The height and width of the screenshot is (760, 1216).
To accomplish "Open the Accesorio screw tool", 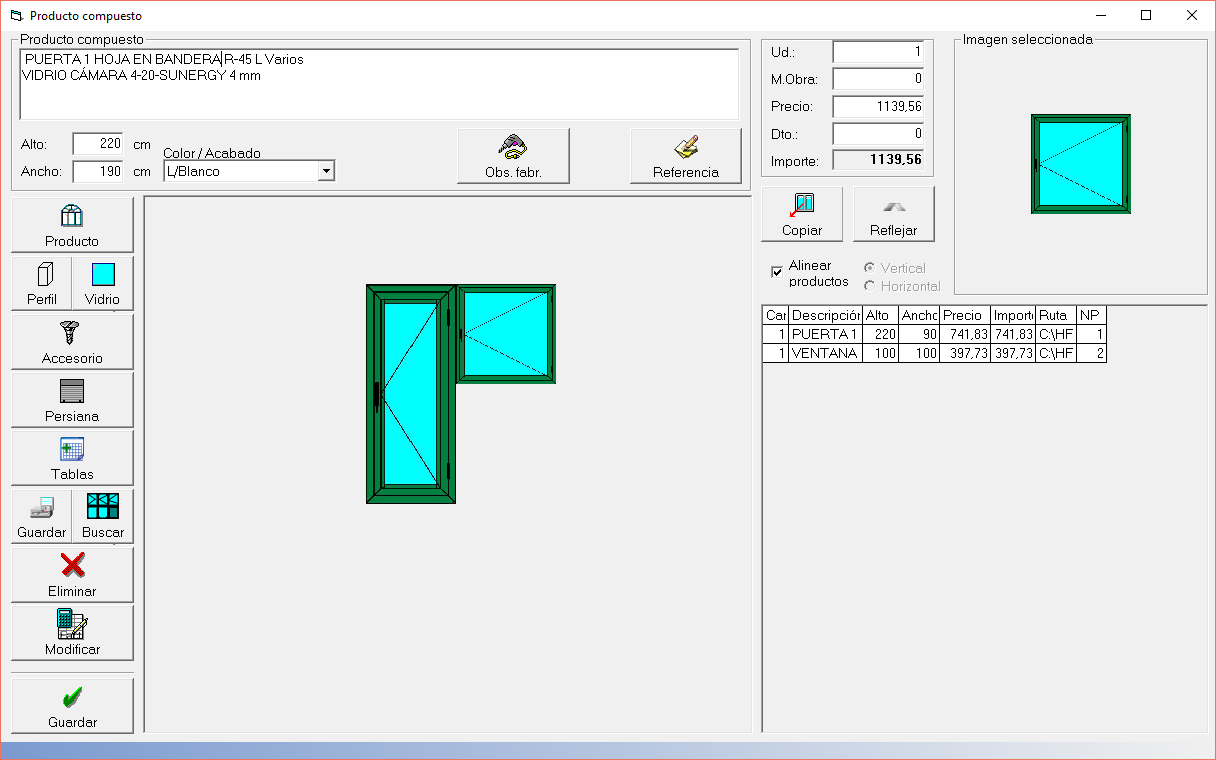I will [x=72, y=341].
